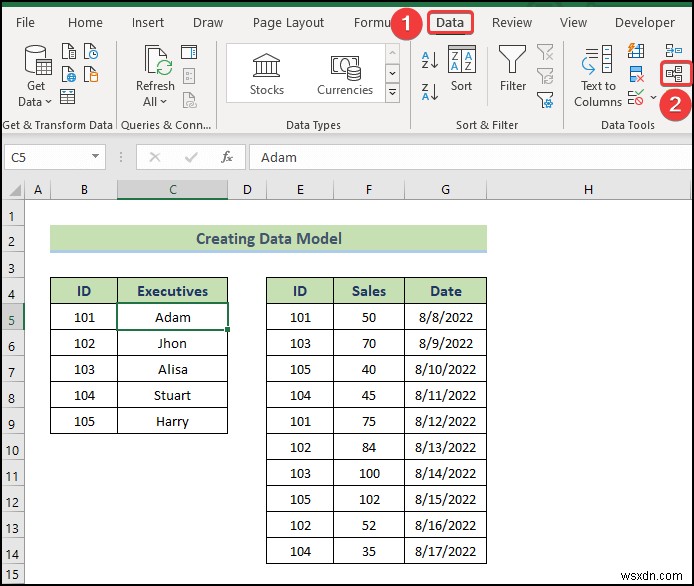Switch to the Developer tab

pos(644,23)
